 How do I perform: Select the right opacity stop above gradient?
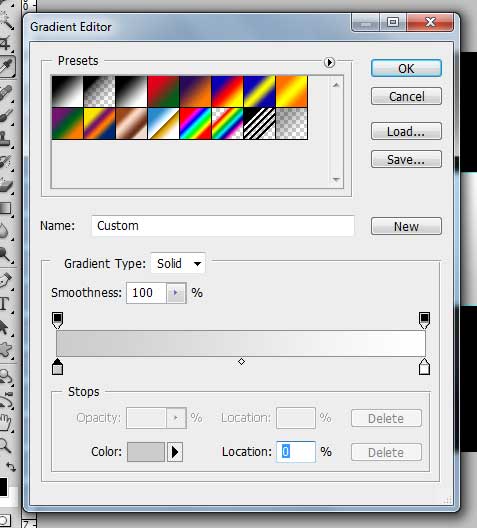point(424,320)
